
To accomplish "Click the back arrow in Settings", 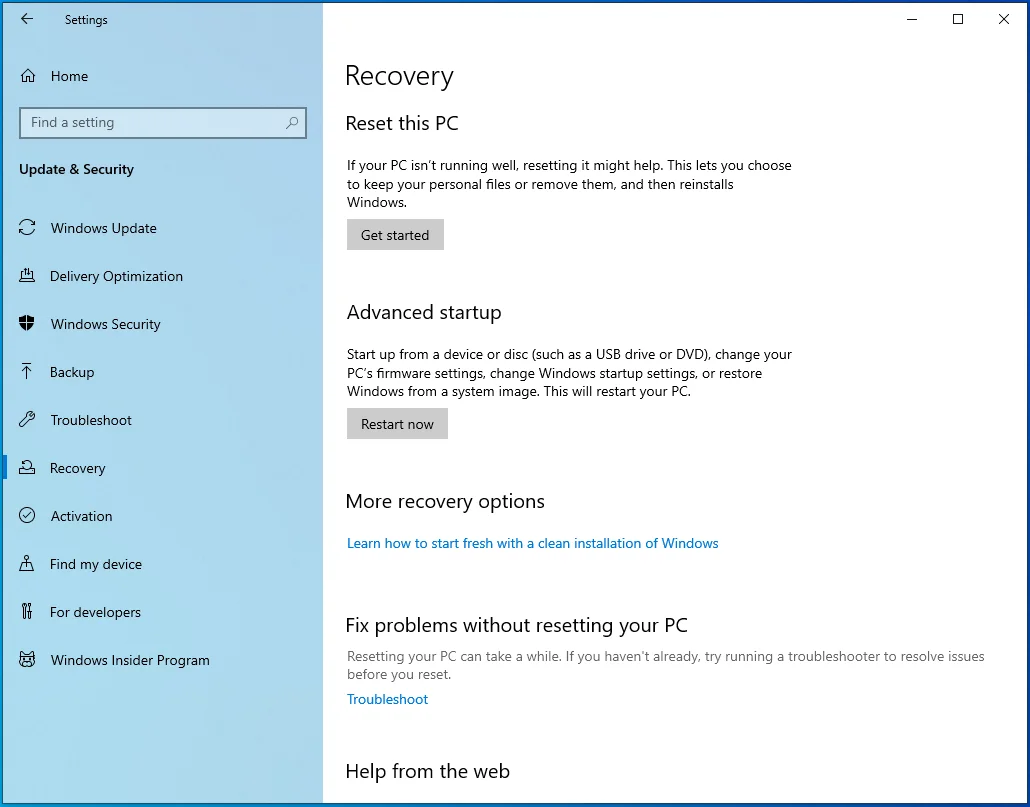I will pos(26,19).
